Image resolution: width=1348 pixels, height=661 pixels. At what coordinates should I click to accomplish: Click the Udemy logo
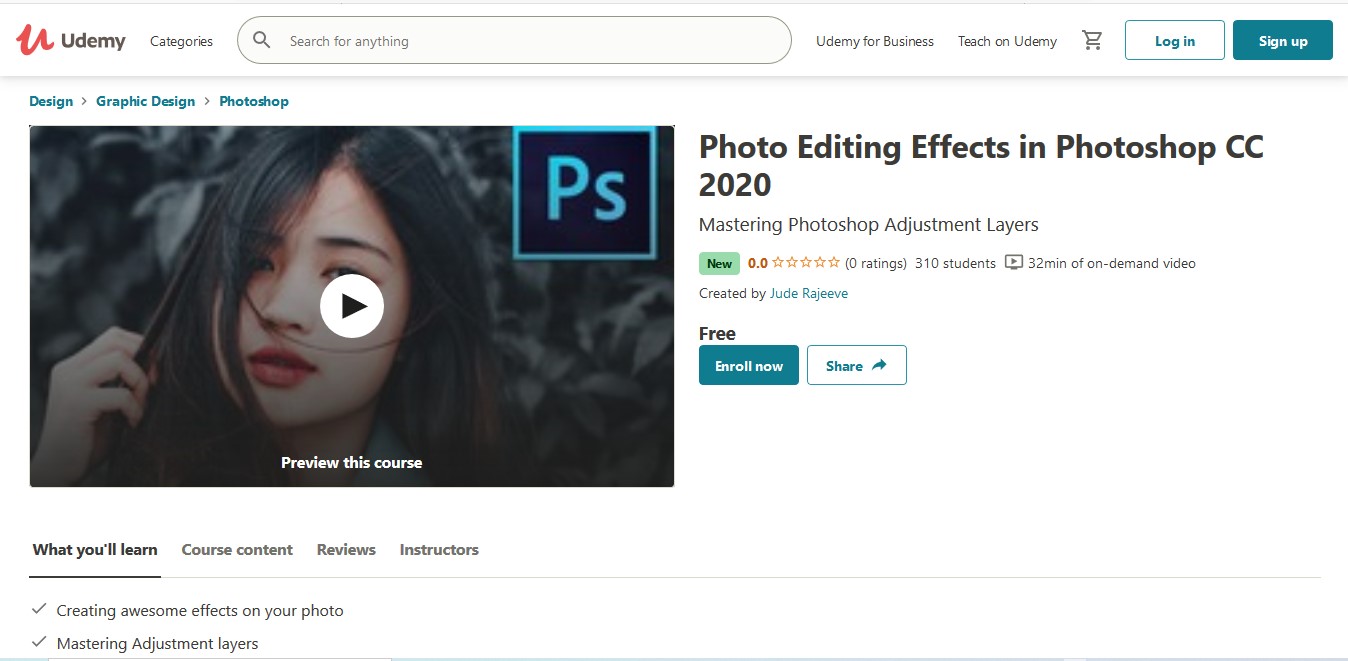coord(70,40)
